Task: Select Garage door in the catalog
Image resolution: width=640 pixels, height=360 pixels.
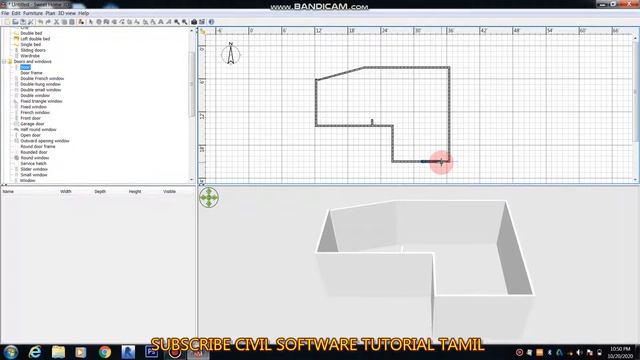Action: point(32,124)
